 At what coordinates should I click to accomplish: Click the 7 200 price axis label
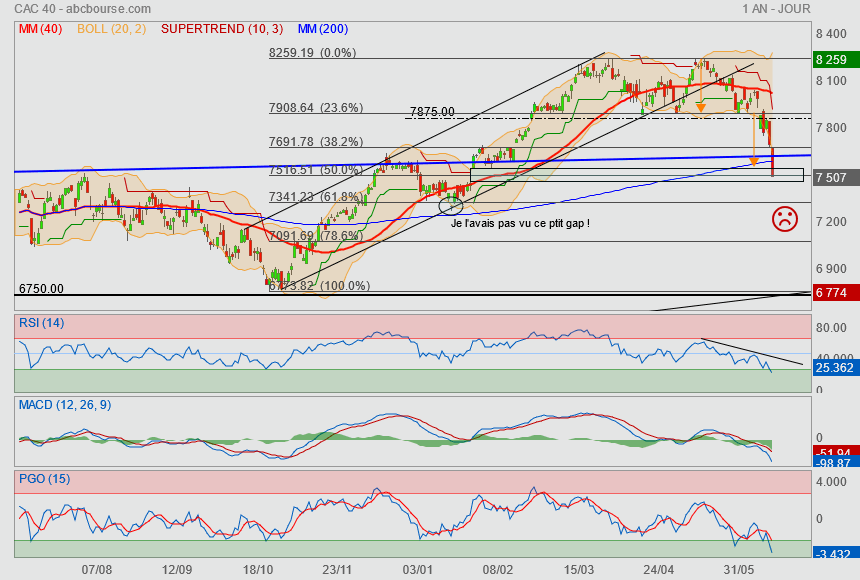831,222
